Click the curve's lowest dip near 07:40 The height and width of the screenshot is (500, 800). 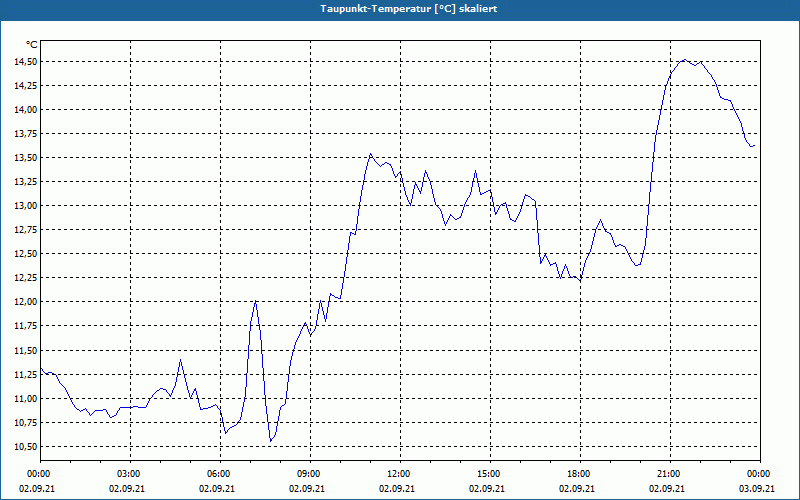[271, 441]
